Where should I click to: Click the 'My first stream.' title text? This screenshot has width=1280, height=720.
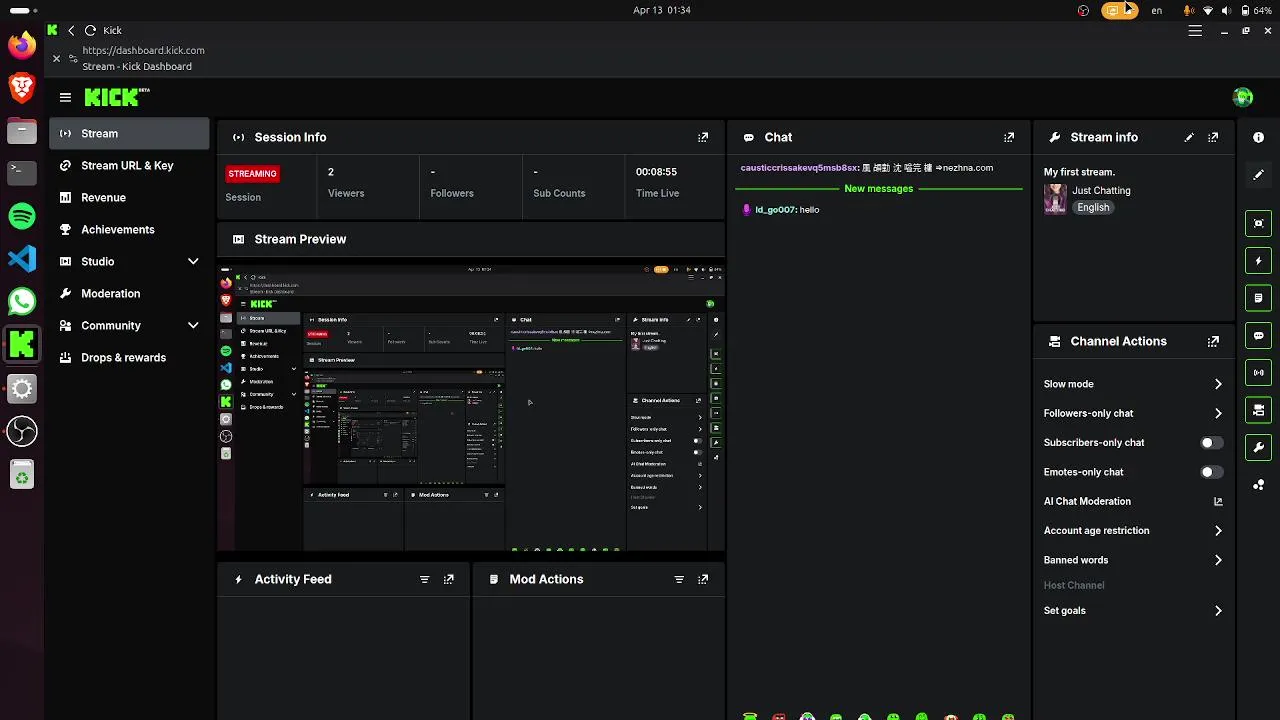point(1079,172)
